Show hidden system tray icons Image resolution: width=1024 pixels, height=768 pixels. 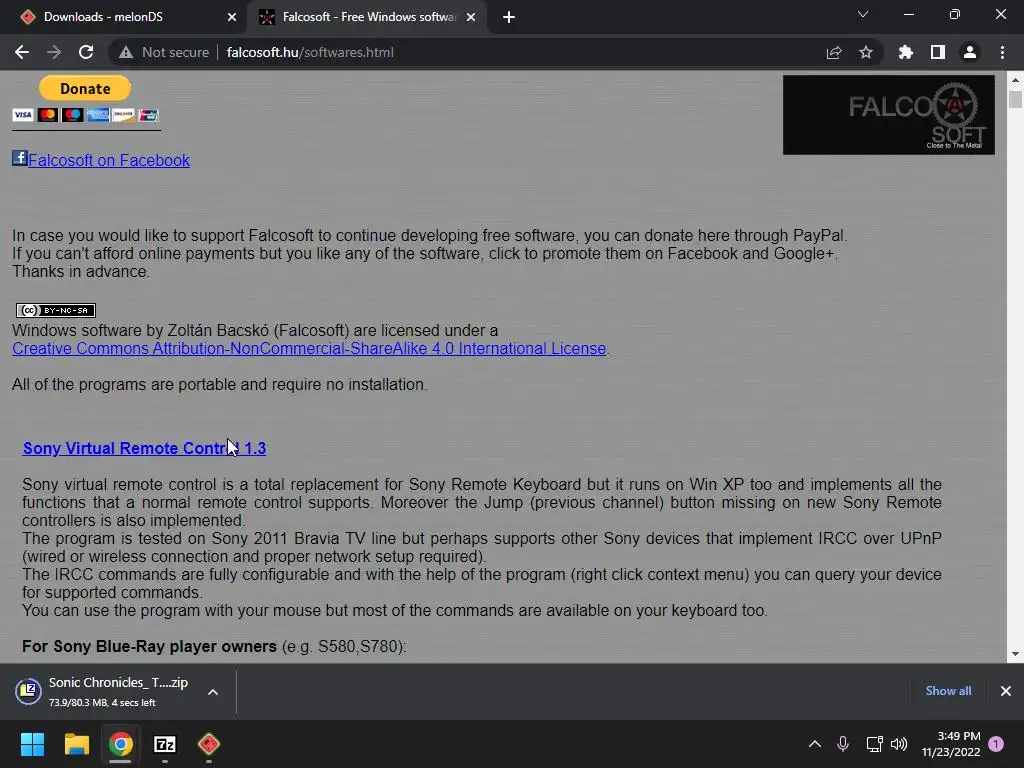tap(815, 744)
